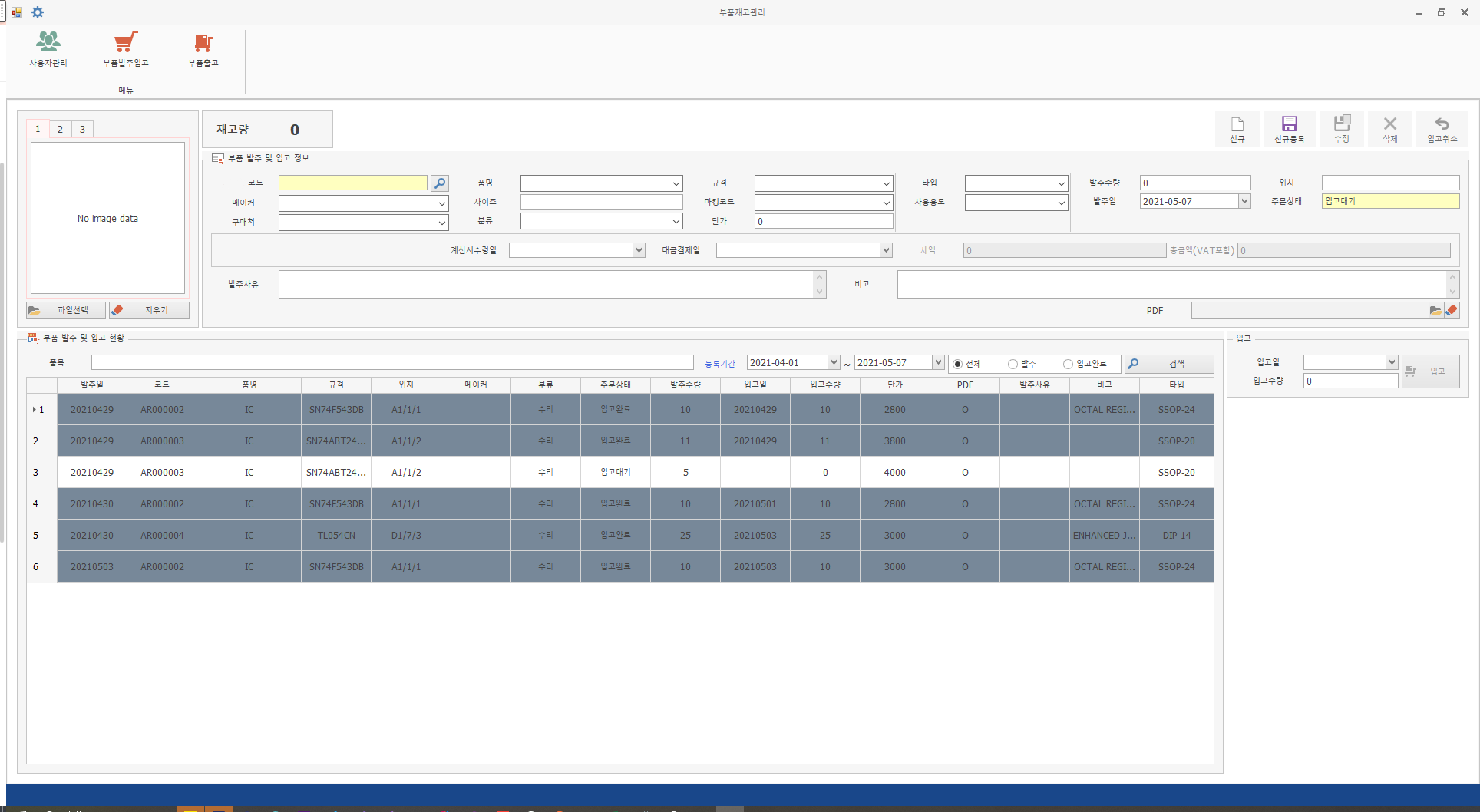Click 입고수량 input in 입고 panel
The height and width of the screenshot is (812, 1480).
(x=1350, y=381)
